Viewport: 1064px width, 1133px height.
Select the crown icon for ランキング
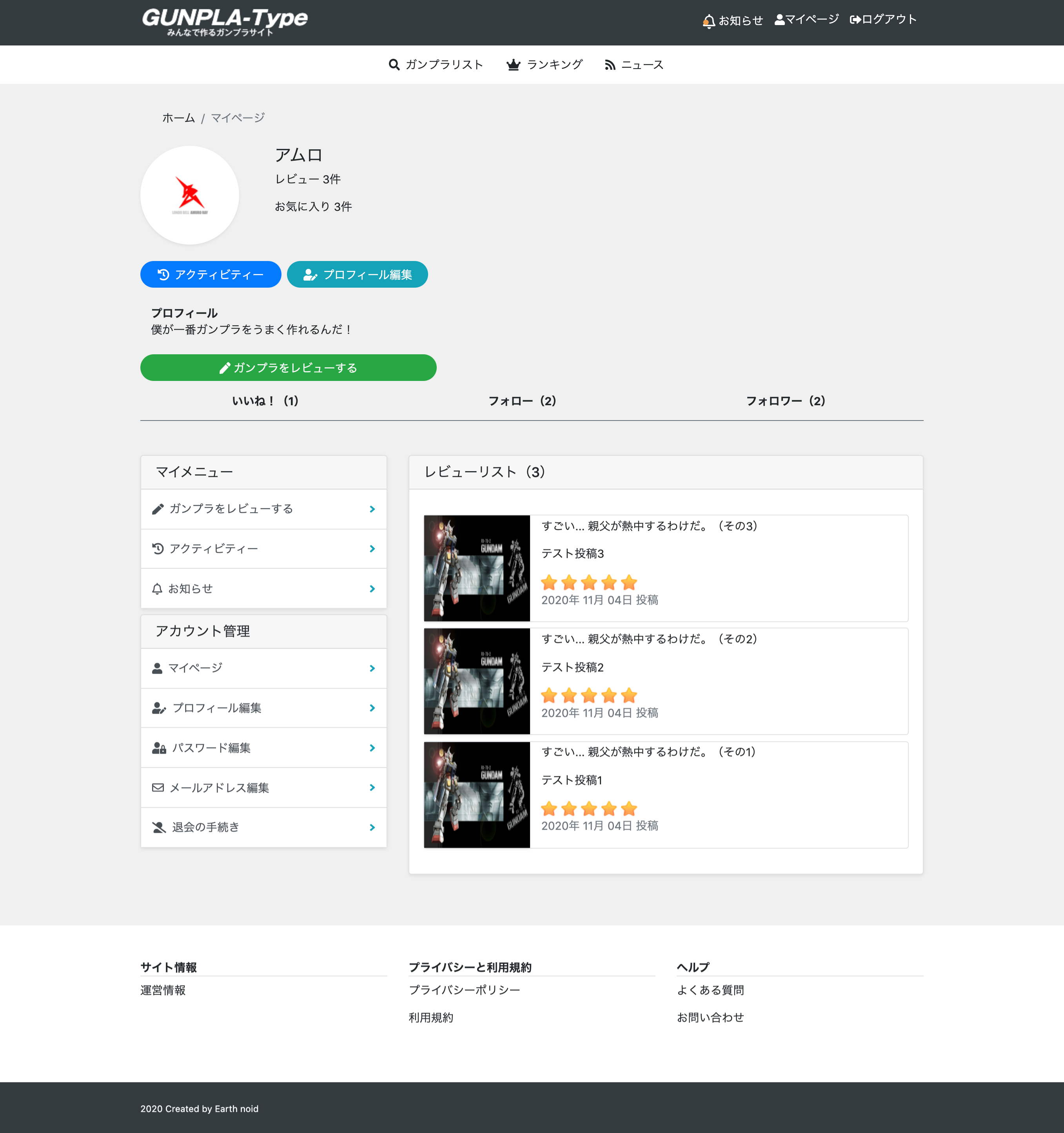click(x=513, y=64)
